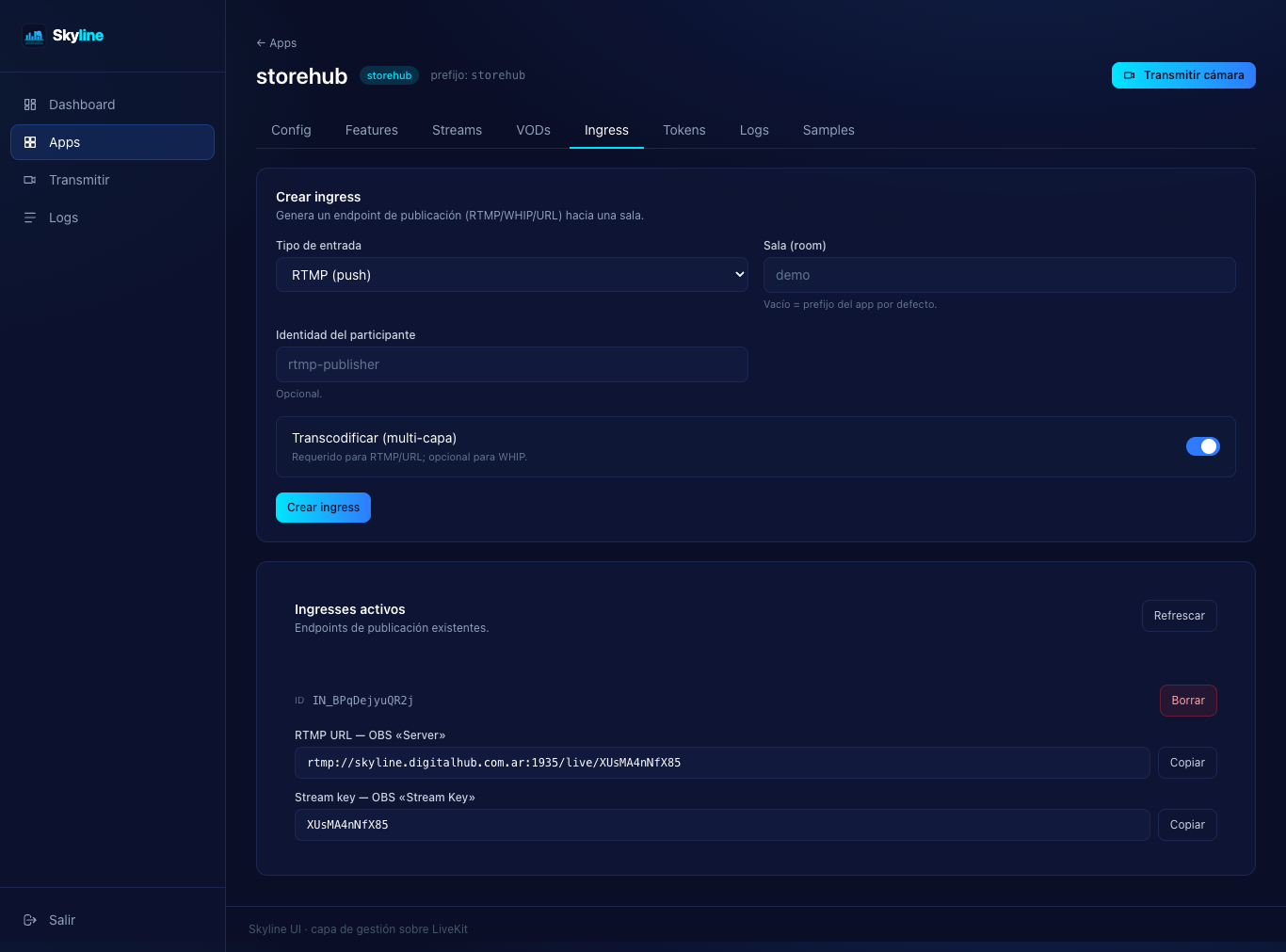Click the back arrow to Apps

261,43
